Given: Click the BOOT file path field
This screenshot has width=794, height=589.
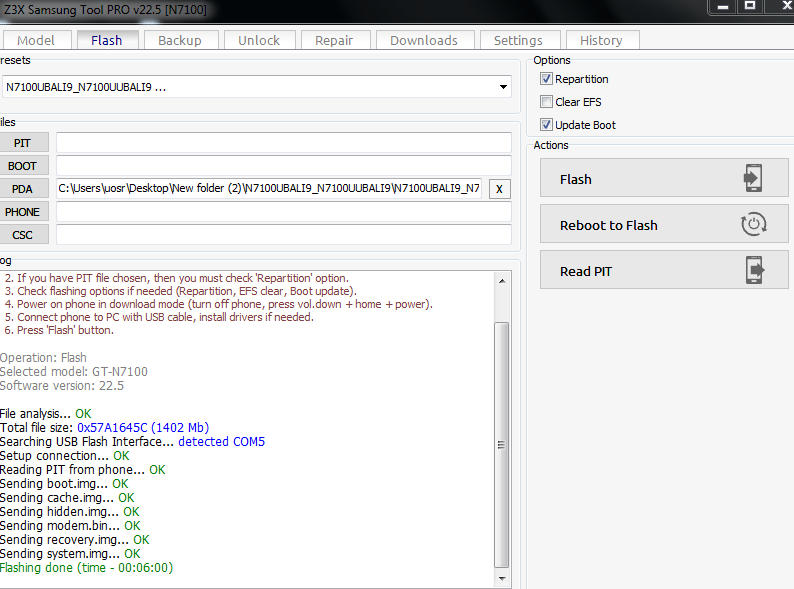Looking at the screenshot, I should pos(284,166).
